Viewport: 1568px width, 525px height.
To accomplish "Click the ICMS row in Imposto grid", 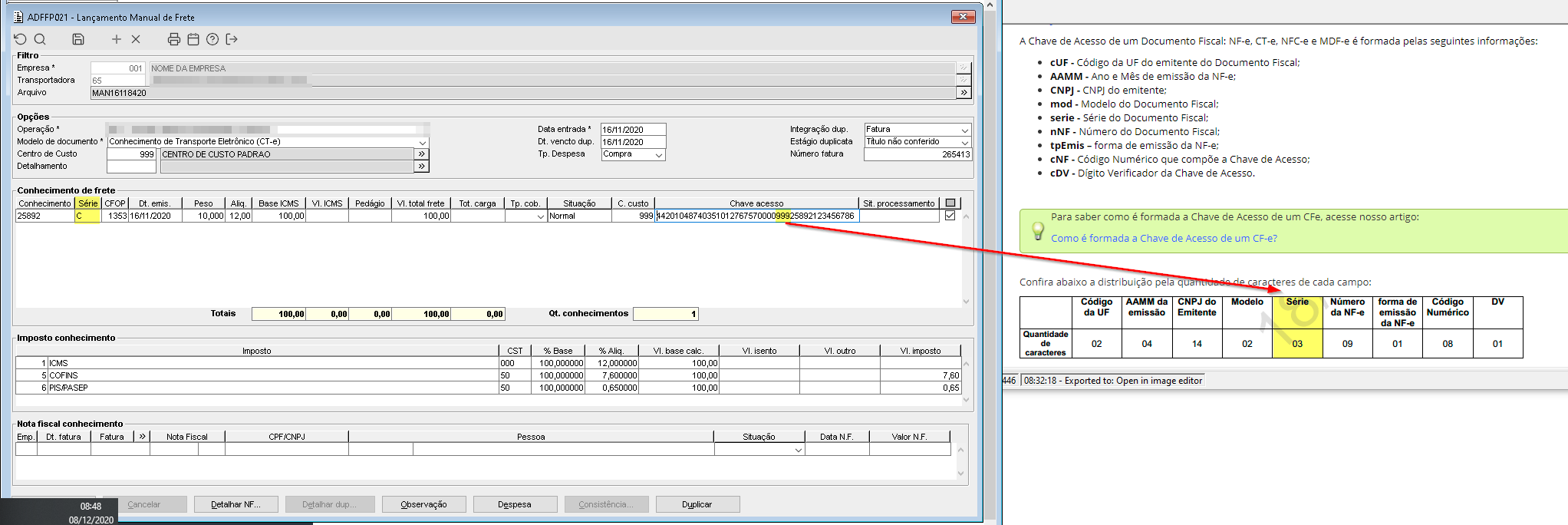I will pos(488,363).
